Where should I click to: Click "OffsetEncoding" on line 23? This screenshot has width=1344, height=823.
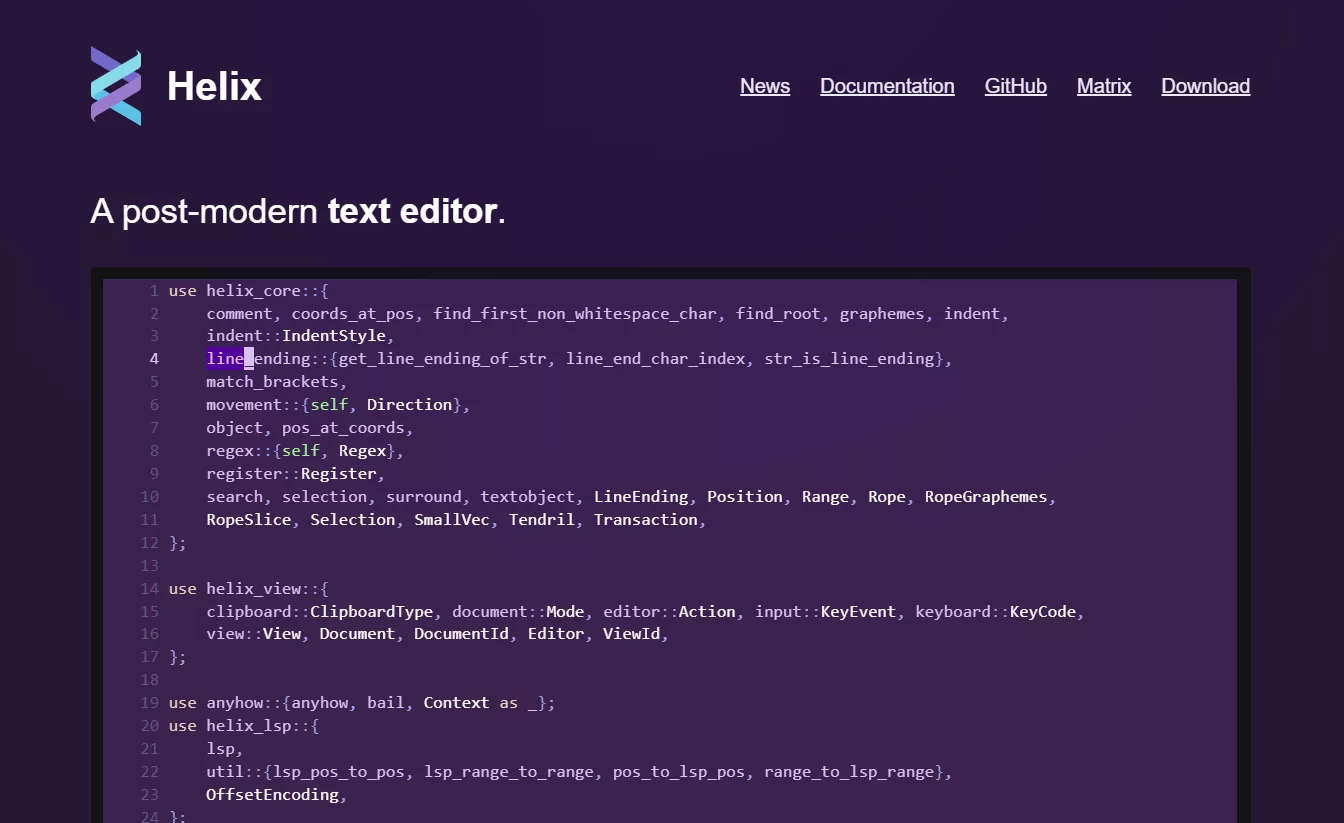[272, 795]
